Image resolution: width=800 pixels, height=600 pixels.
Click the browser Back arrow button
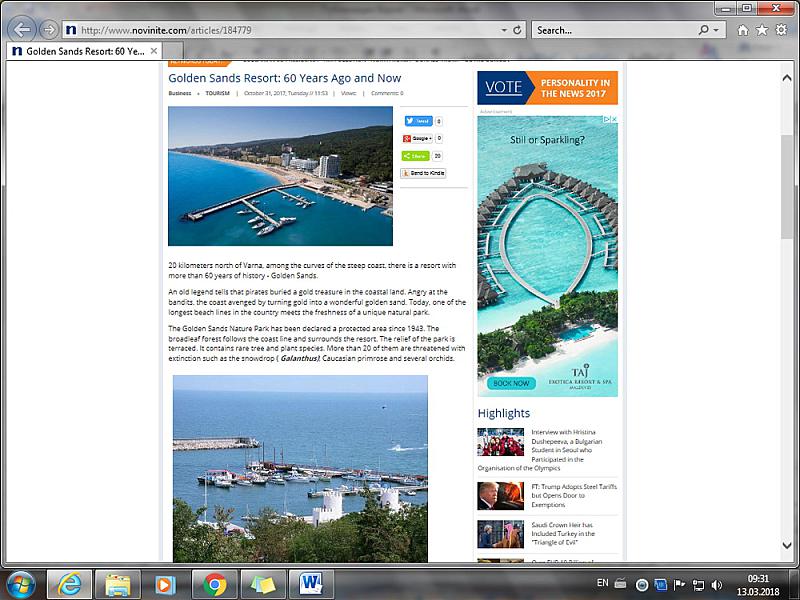tap(22, 29)
